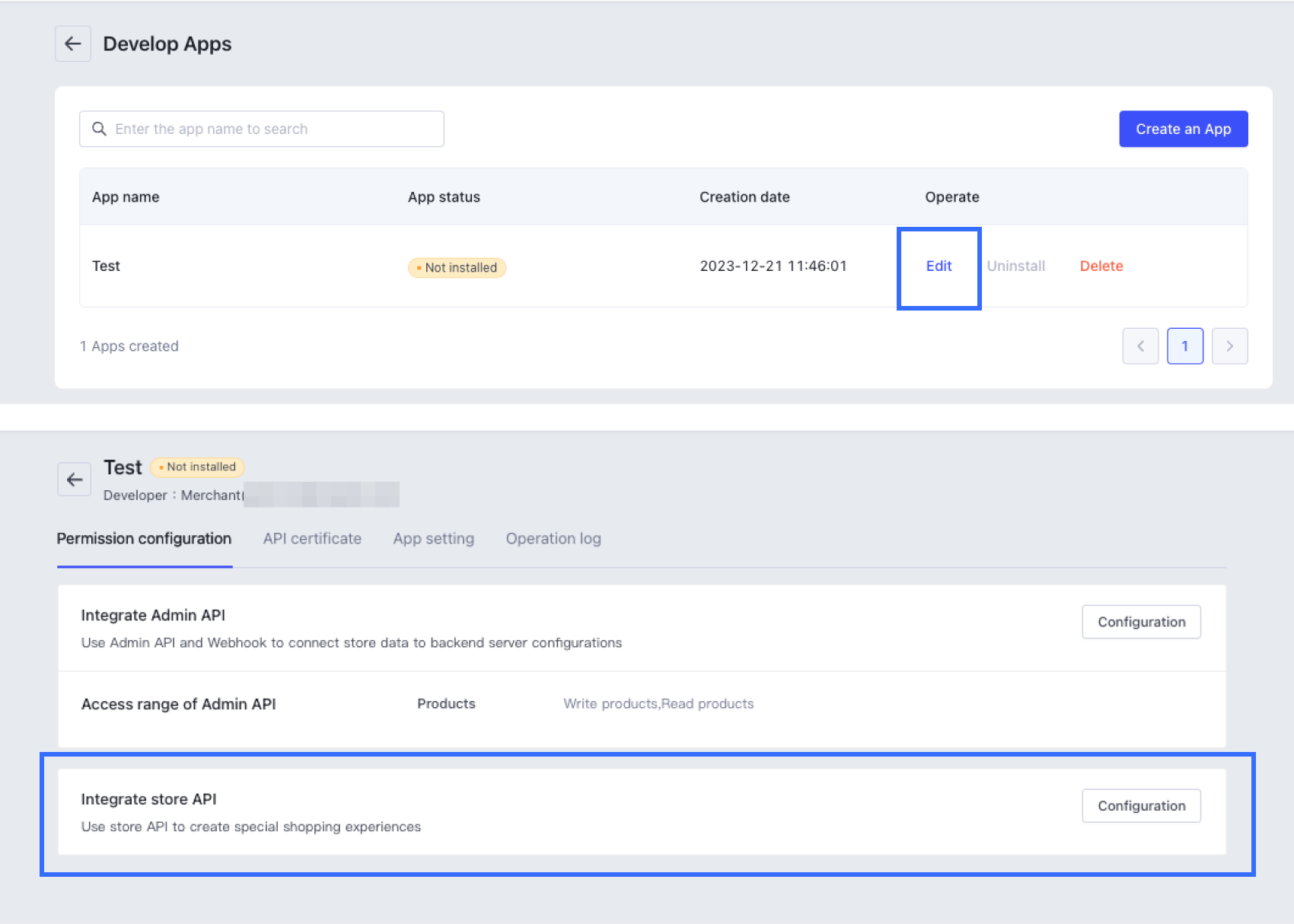This screenshot has height=924, width=1294.
Task: Click the back arrow on Develop Apps page
Action: pyautogui.click(x=72, y=43)
